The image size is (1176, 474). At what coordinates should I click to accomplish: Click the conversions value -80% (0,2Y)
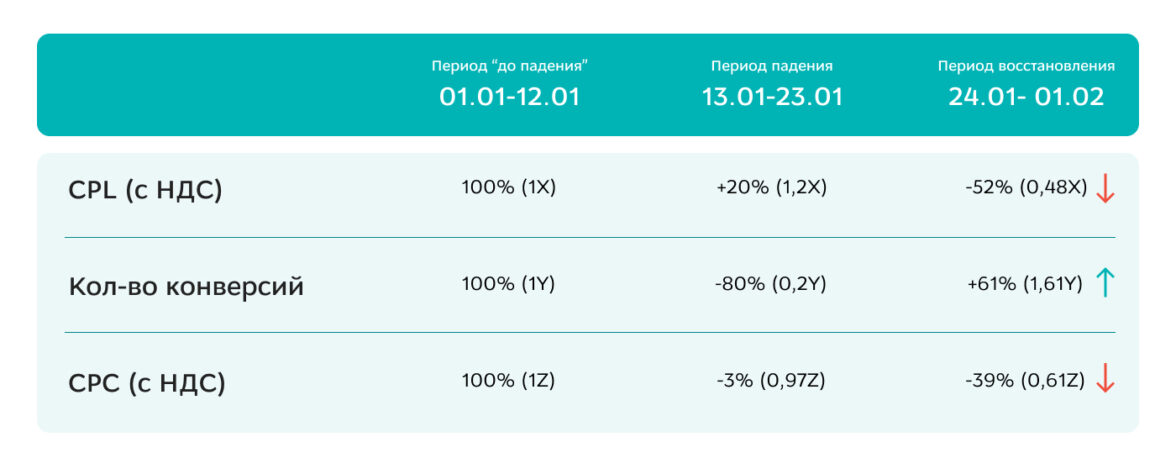772,284
